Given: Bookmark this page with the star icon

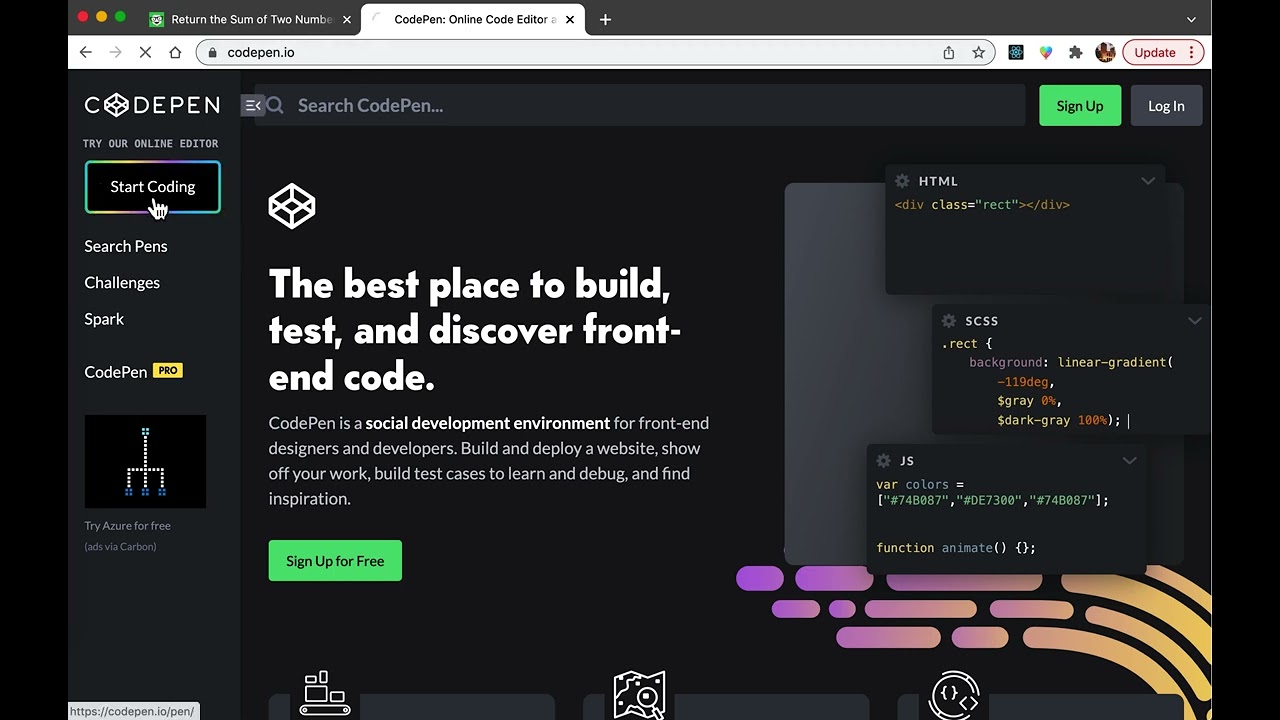Looking at the screenshot, I should pos(978,52).
